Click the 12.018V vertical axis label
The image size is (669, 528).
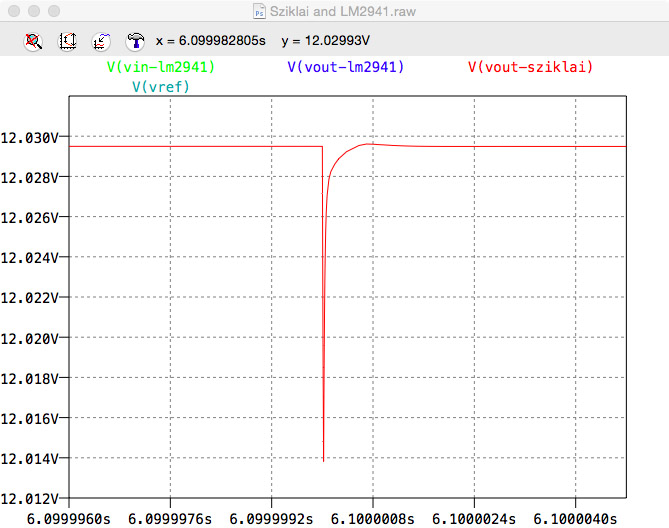pos(29,378)
